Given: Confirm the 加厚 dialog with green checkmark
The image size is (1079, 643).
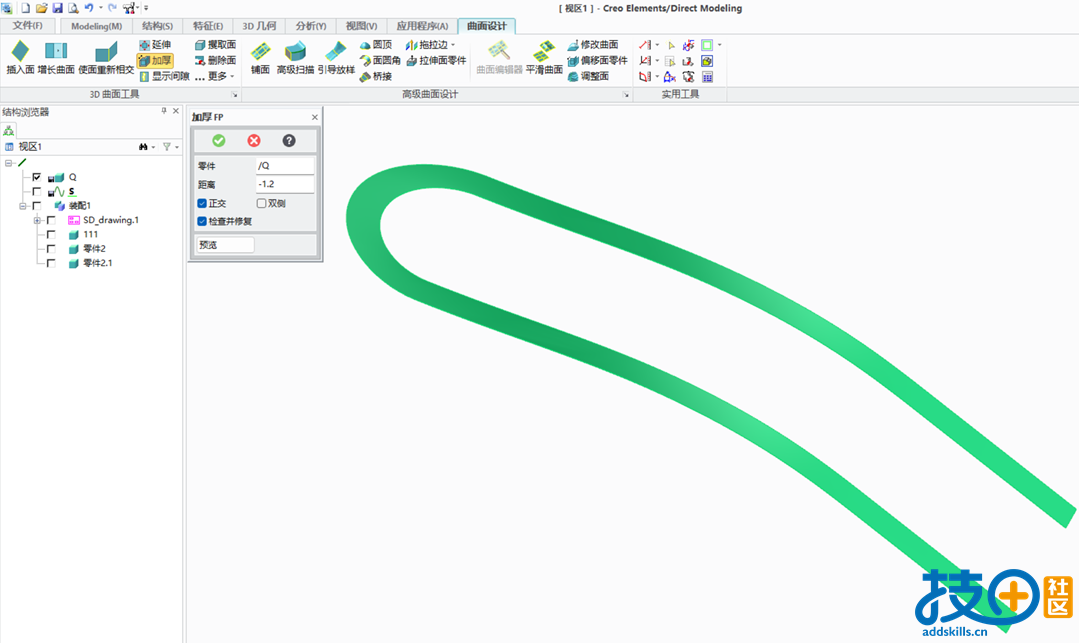Looking at the screenshot, I should coord(219,140).
